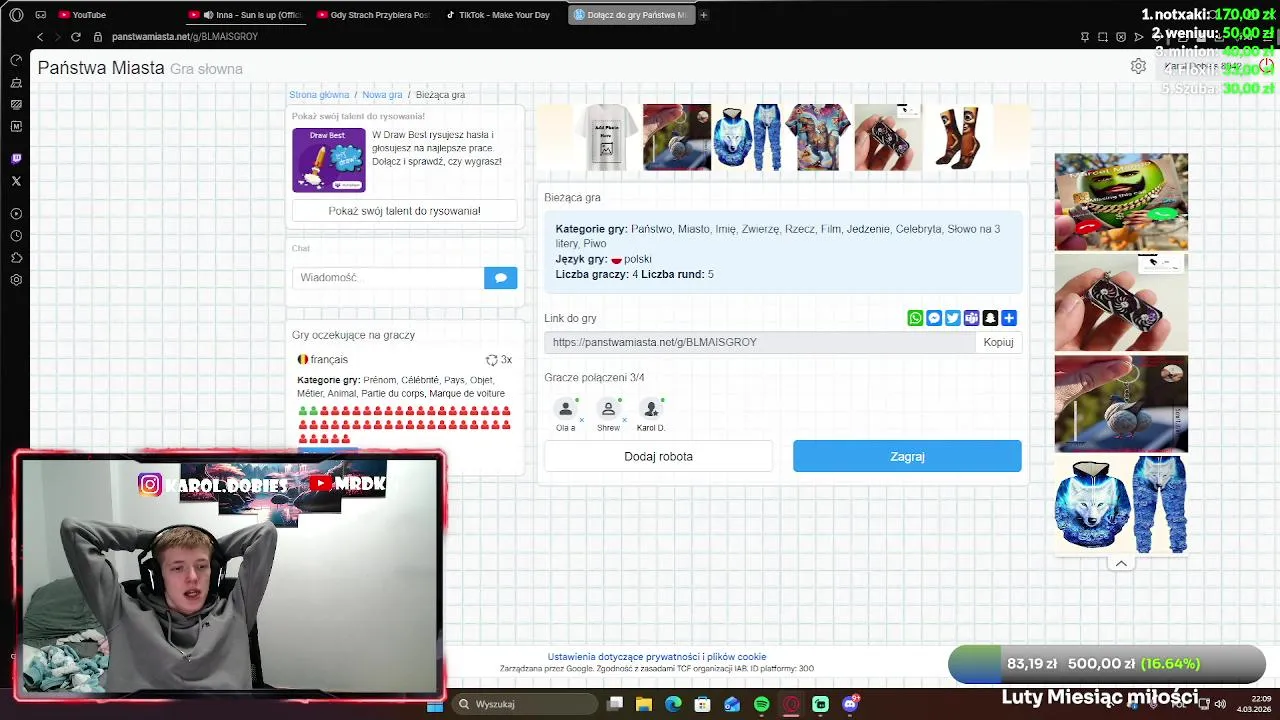The height and width of the screenshot is (720, 1280).
Task: Click the Kopiuj button for game link
Action: (x=998, y=342)
